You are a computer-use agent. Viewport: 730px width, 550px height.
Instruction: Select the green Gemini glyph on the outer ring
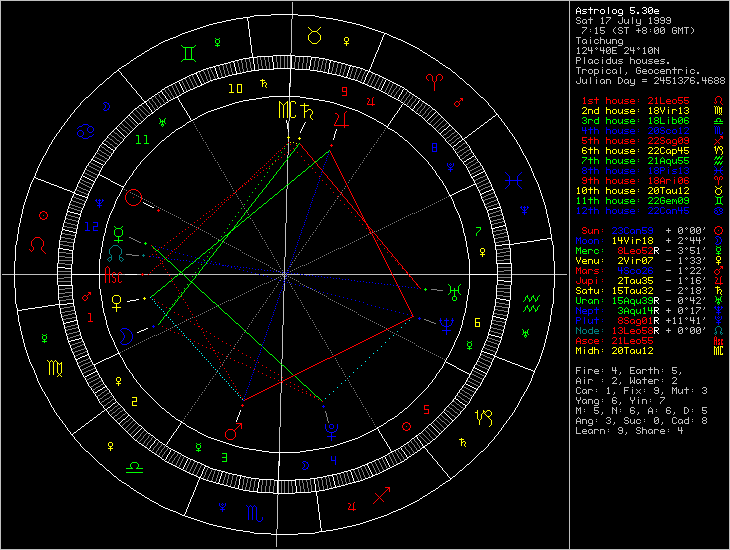[x=187, y=51]
